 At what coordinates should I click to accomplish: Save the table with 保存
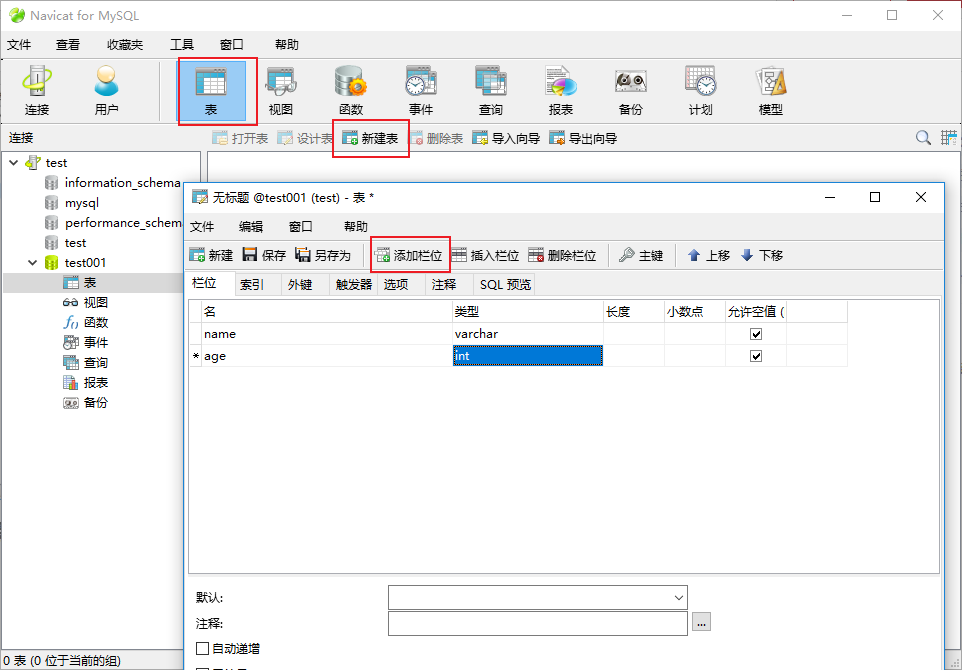[x=264, y=255]
